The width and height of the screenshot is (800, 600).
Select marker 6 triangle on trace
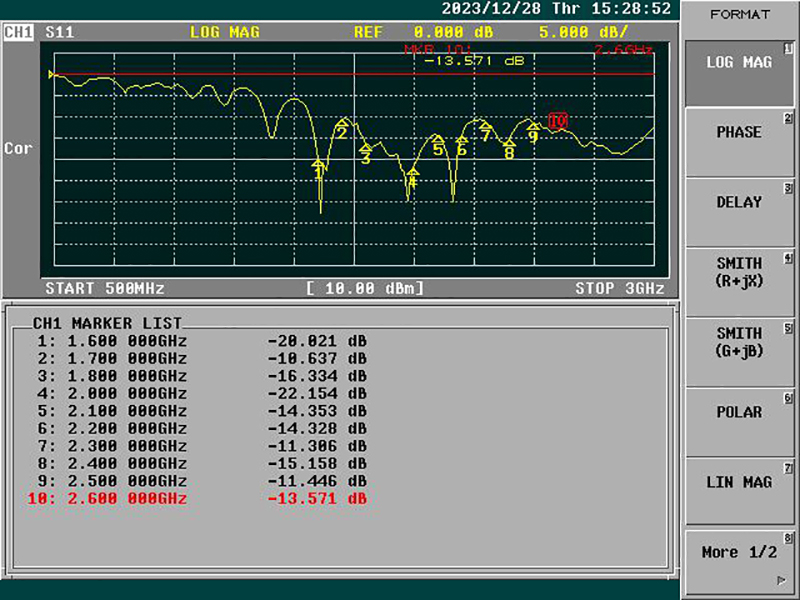pyautogui.click(x=462, y=140)
